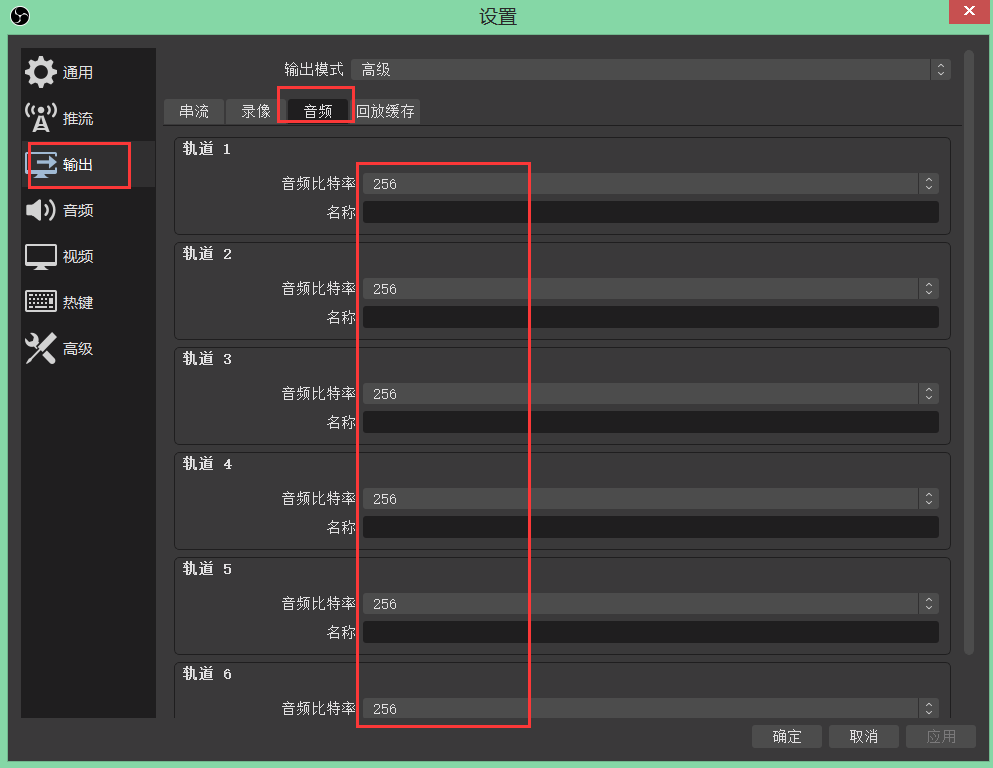Image resolution: width=993 pixels, height=768 pixels.
Task: Click the Track 1 名称 input field
Action: pyautogui.click(x=650, y=212)
